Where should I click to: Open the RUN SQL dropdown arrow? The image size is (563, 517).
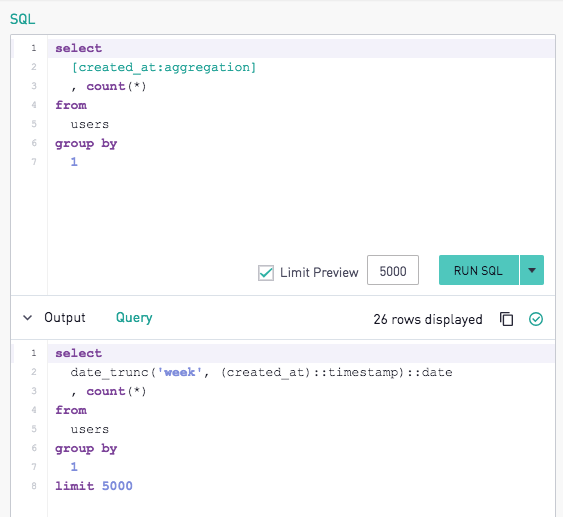click(532, 270)
